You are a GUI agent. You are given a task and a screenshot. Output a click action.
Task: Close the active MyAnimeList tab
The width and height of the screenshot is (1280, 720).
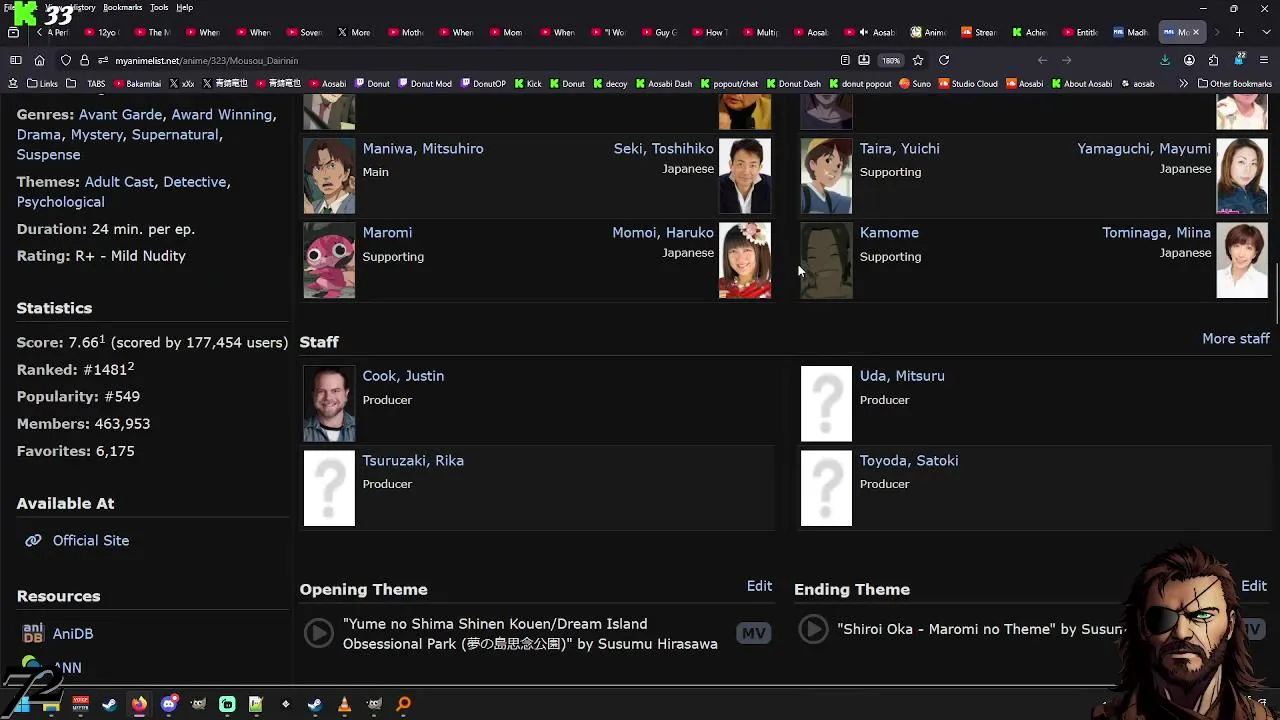point(1195,32)
